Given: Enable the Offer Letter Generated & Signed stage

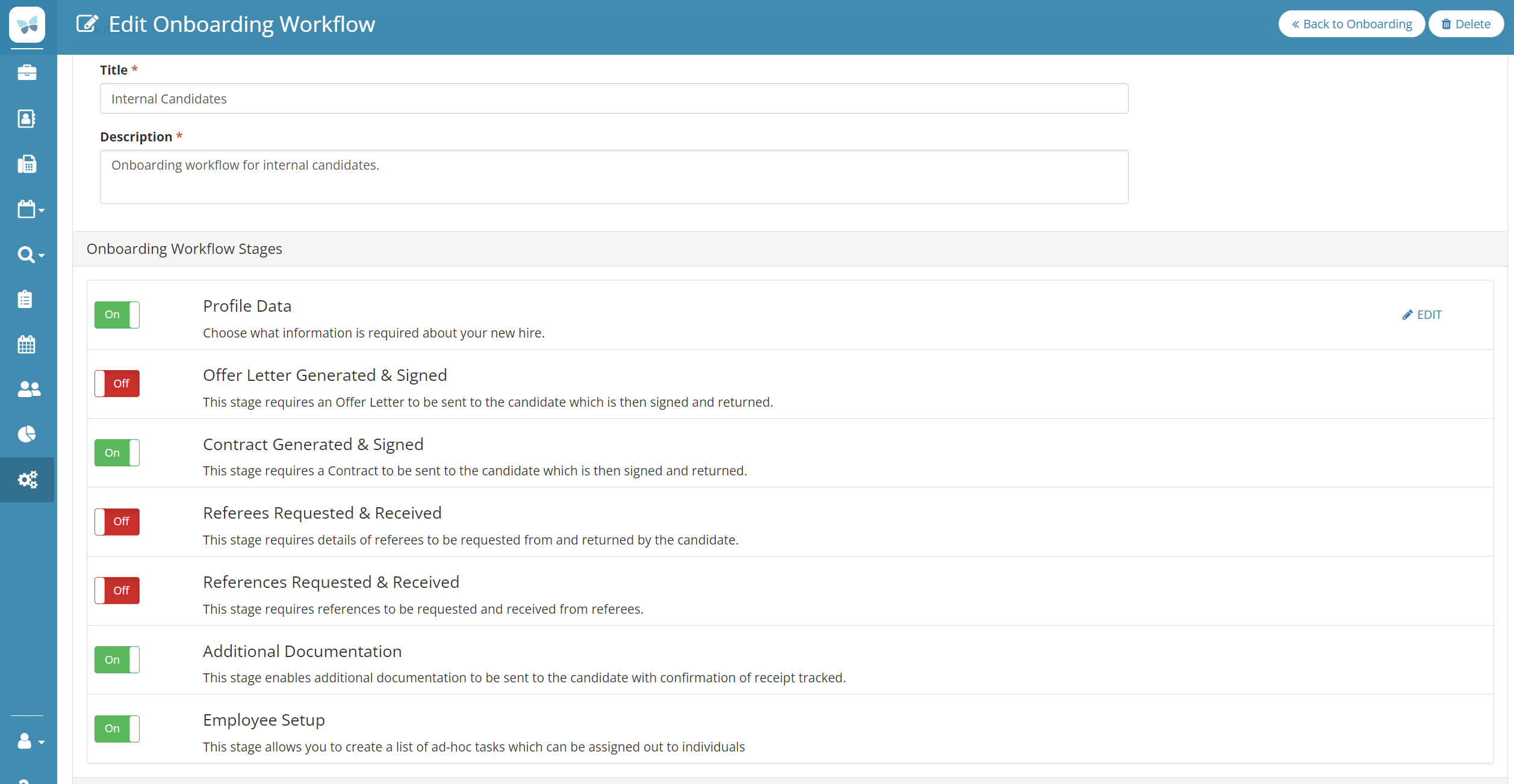Looking at the screenshot, I should [x=117, y=384].
